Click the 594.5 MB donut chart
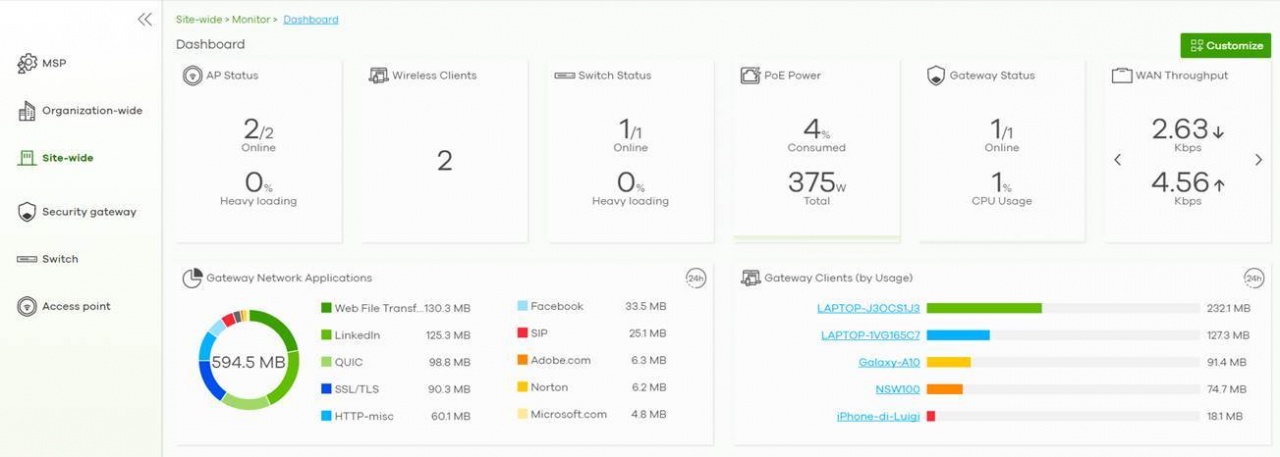Image resolution: width=1280 pixels, height=457 pixels. tap(248, 361)
